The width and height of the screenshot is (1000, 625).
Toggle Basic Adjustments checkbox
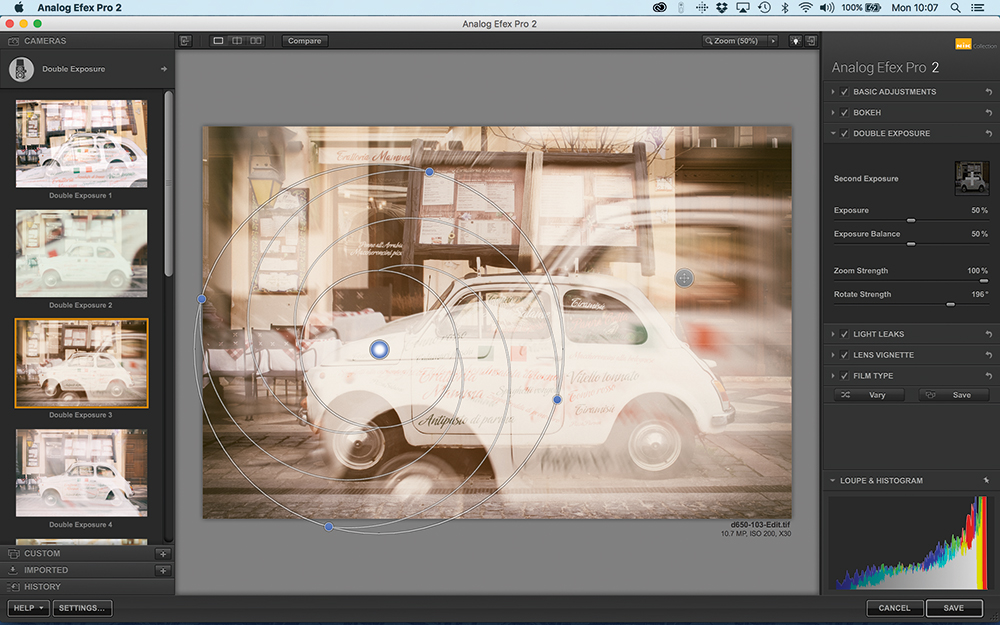(844, 92)
